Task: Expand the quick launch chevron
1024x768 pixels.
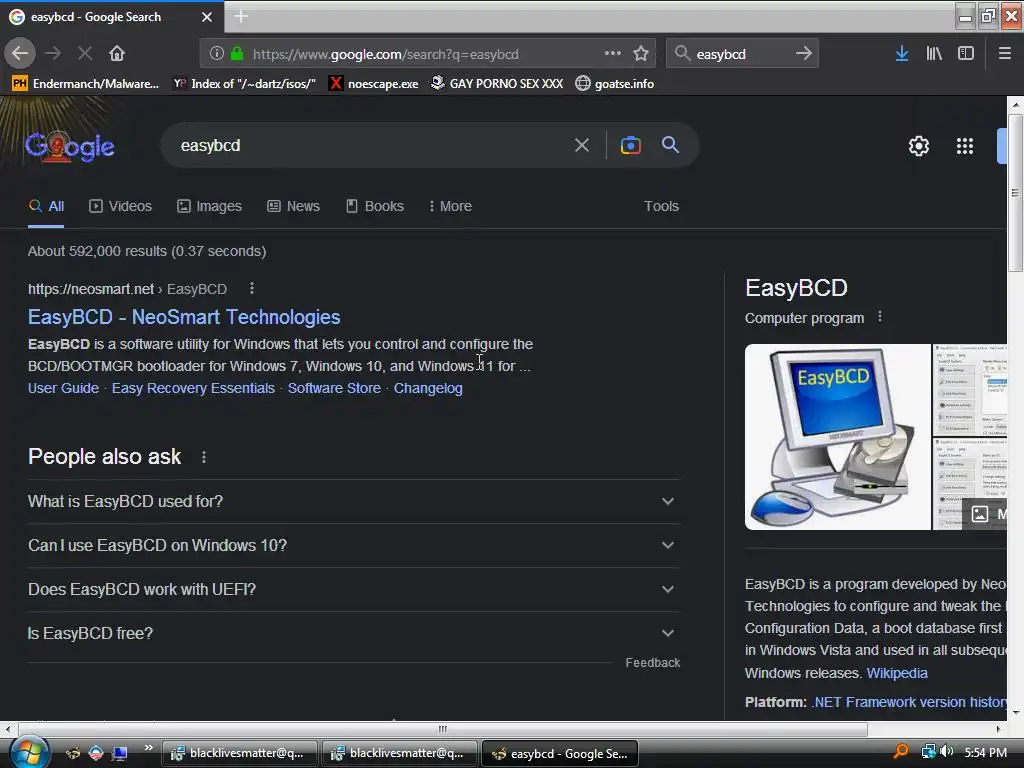Action: (149, 748)
